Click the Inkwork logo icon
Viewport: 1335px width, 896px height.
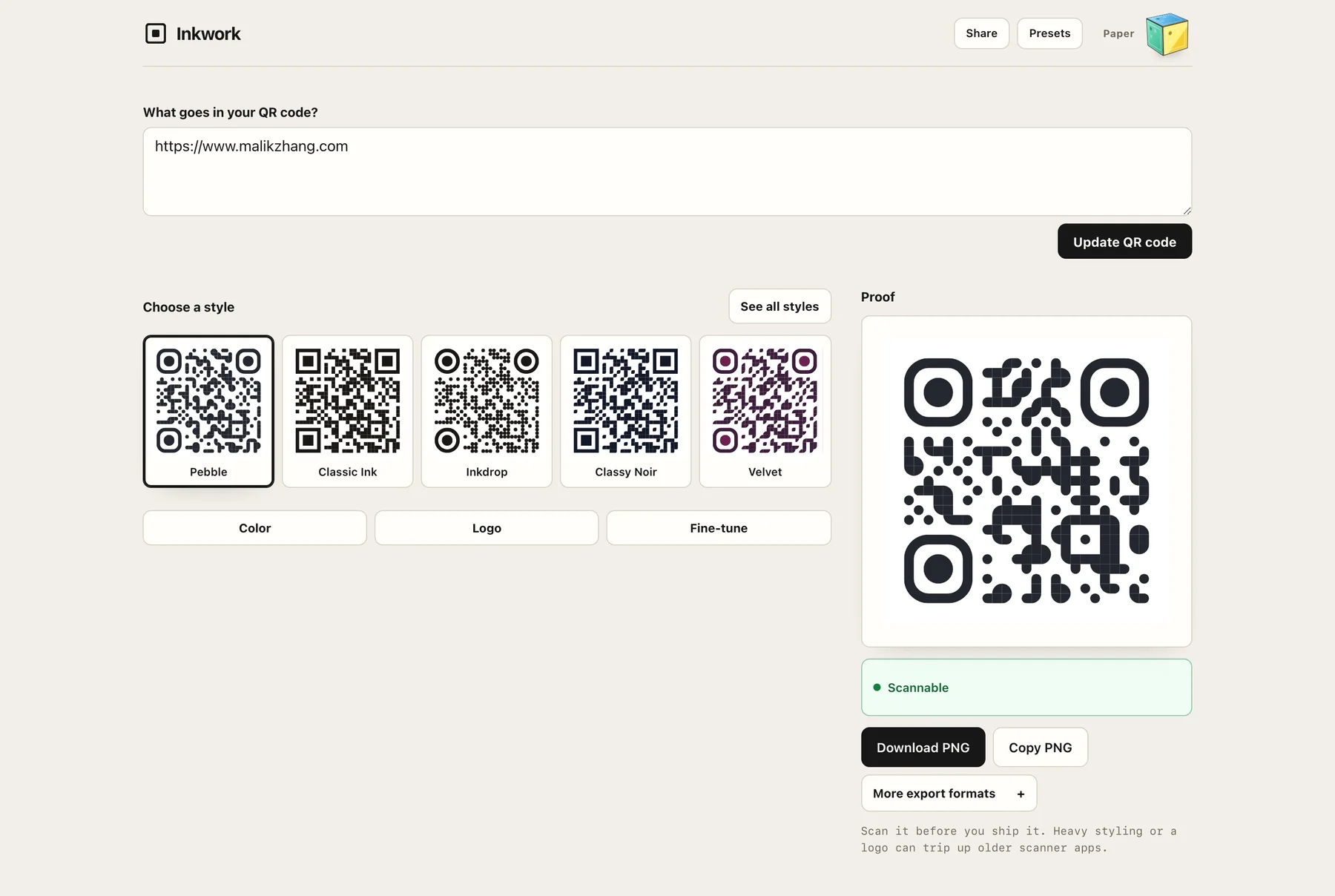pos(156,33)
